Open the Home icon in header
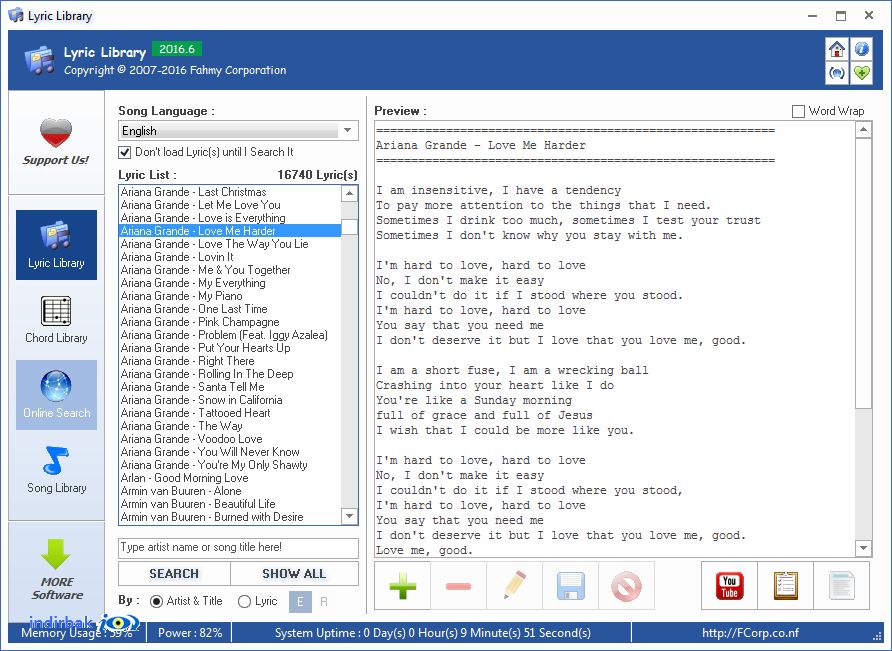892x651 pixels. [x=837, y=49]
